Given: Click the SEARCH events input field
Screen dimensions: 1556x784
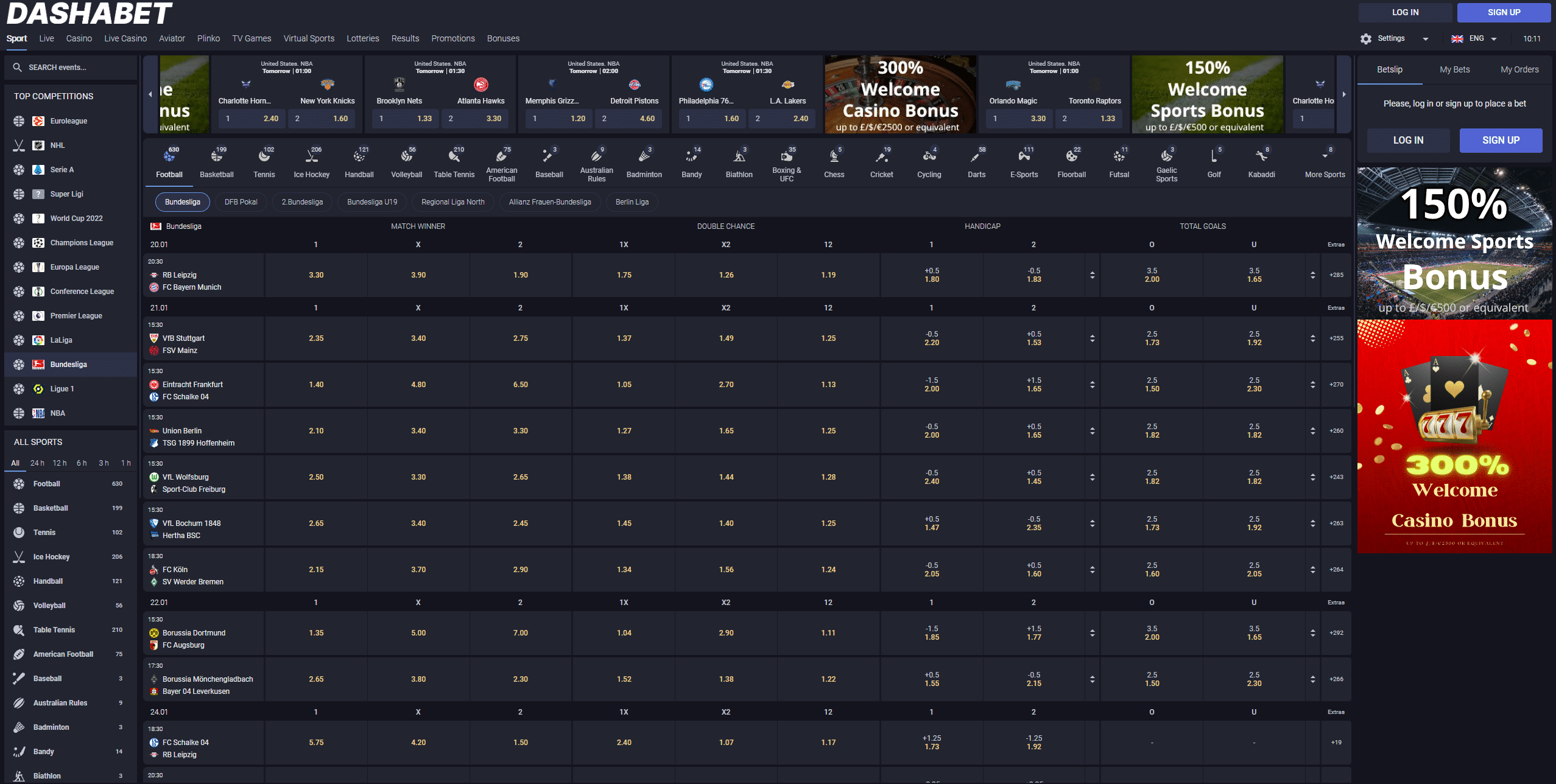Looking at the screenshot, I should tap(73, 68).
